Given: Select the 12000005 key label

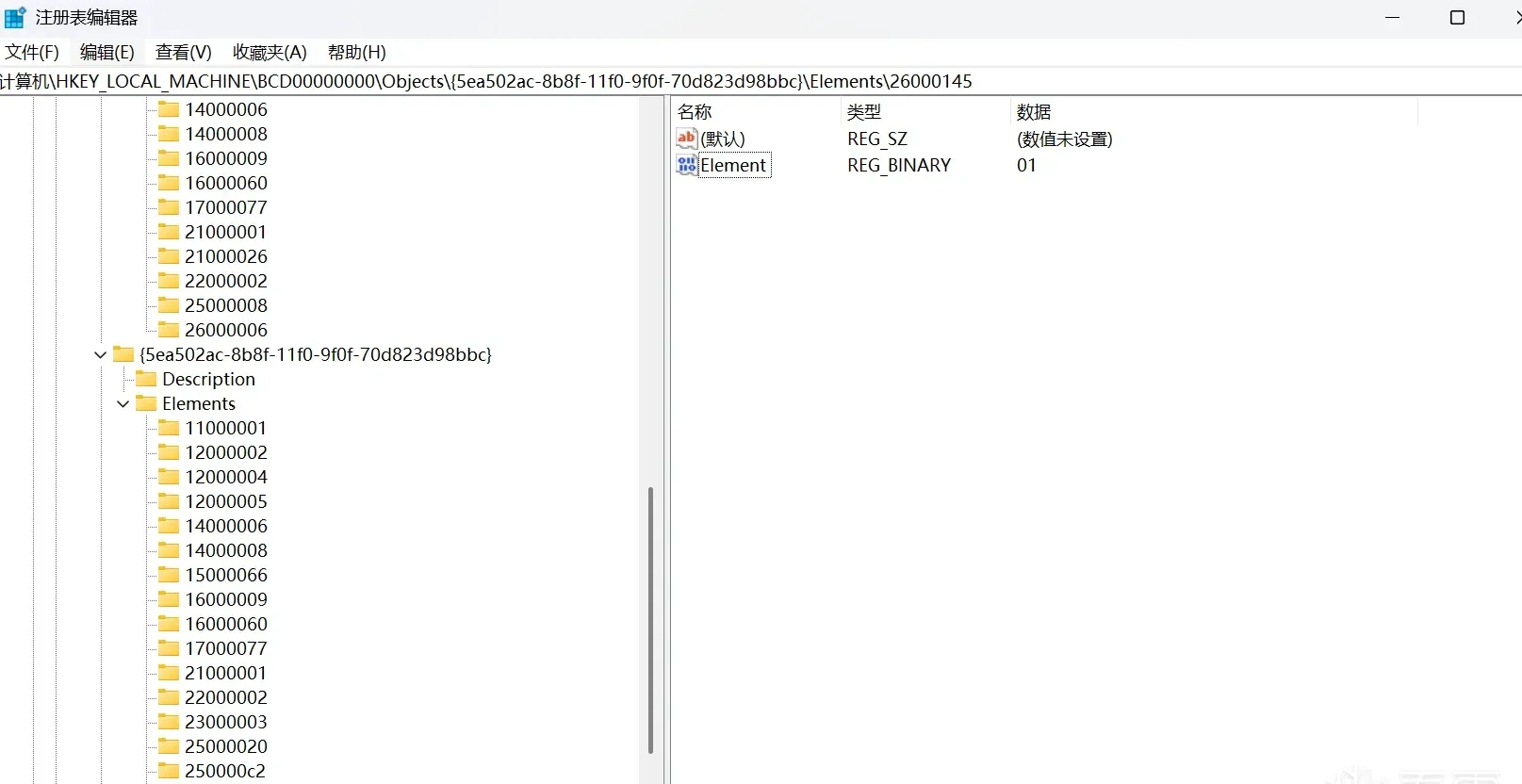Looking at the screenshot, I should [x=226, y=501].
